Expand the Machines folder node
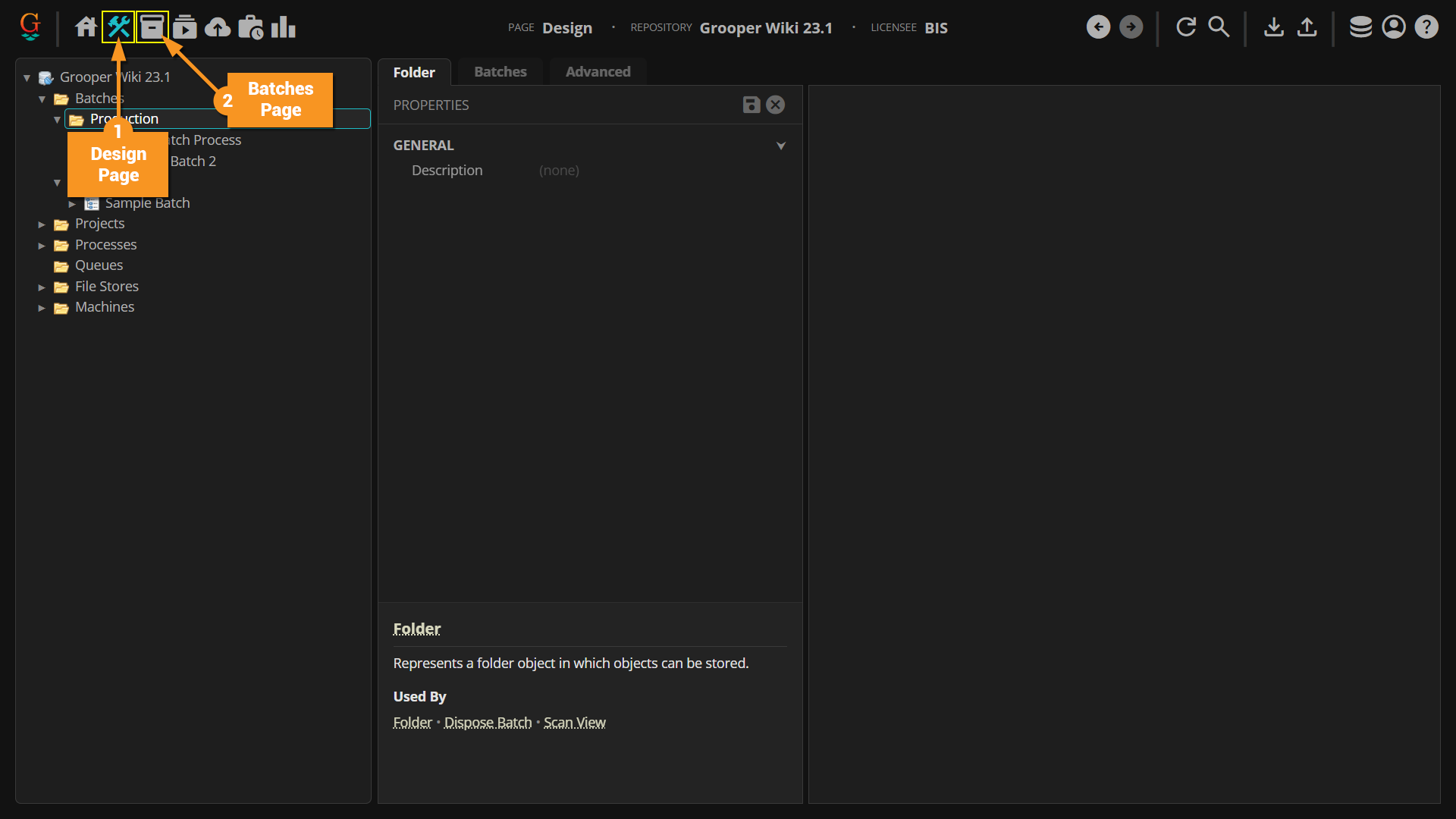This screenshot has height=819, width=1456. (42, 308)
